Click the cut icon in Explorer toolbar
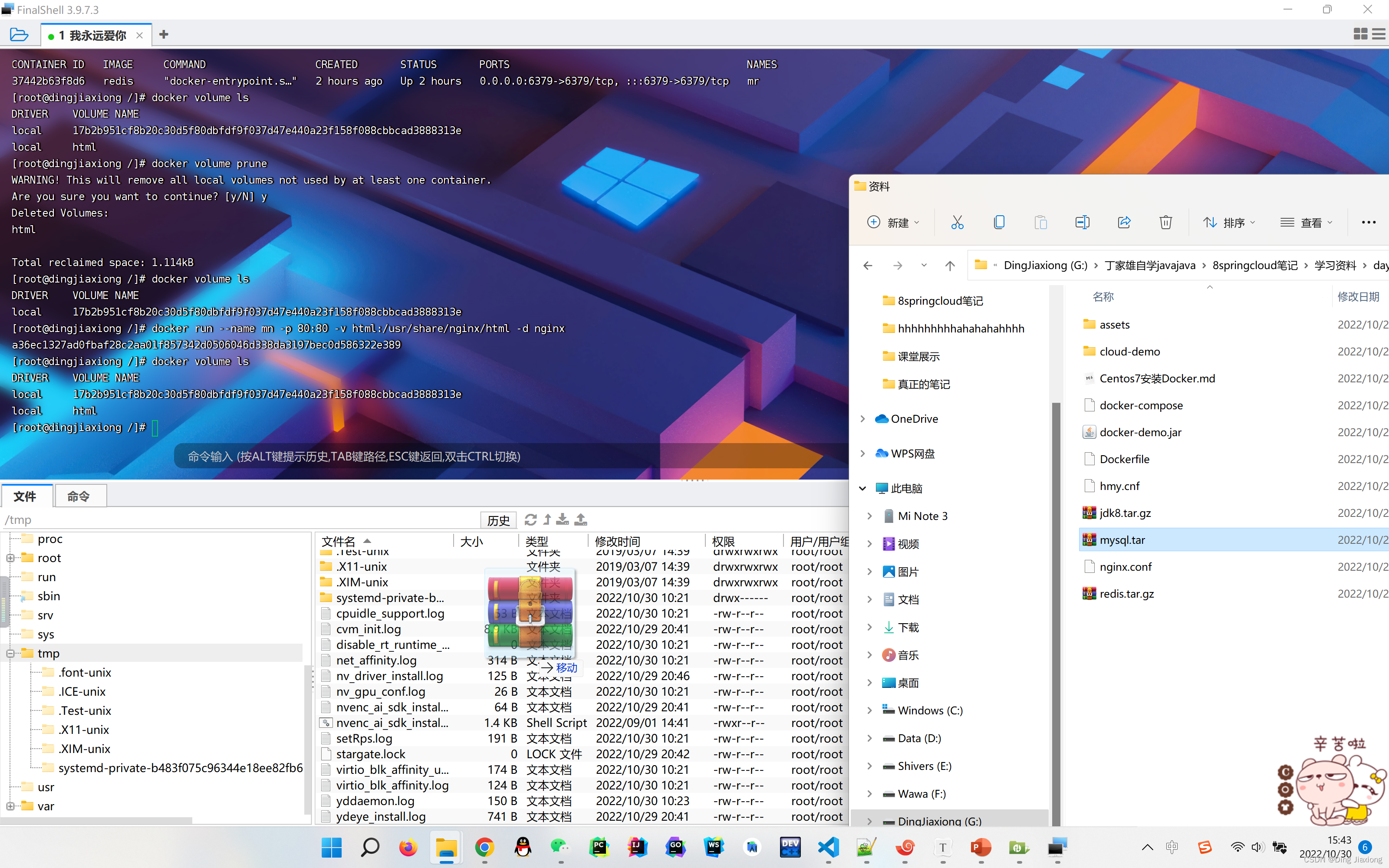1389x868 pixels. click(957, 222)
